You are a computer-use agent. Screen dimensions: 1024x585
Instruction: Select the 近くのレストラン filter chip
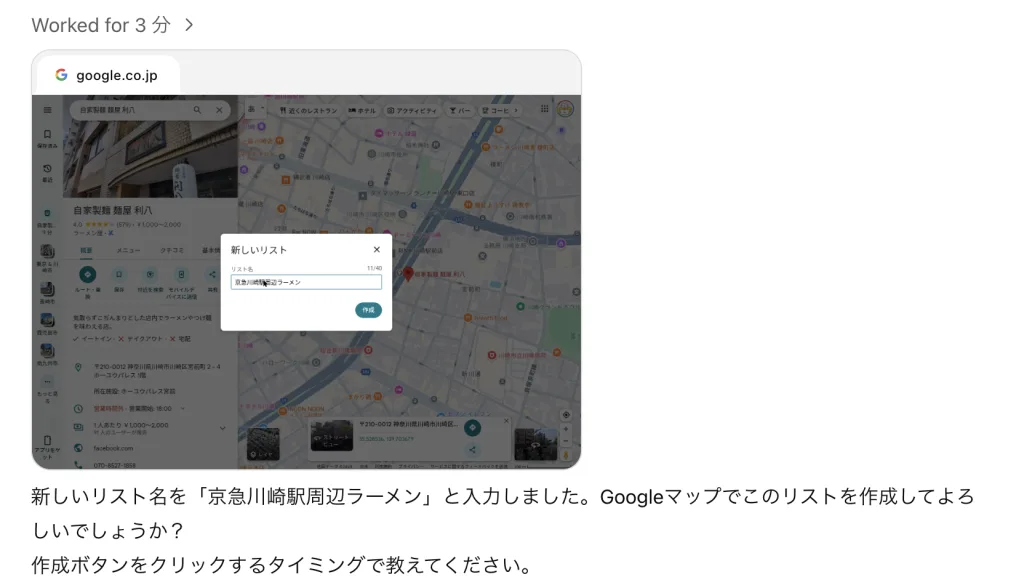tap(308, 110)
